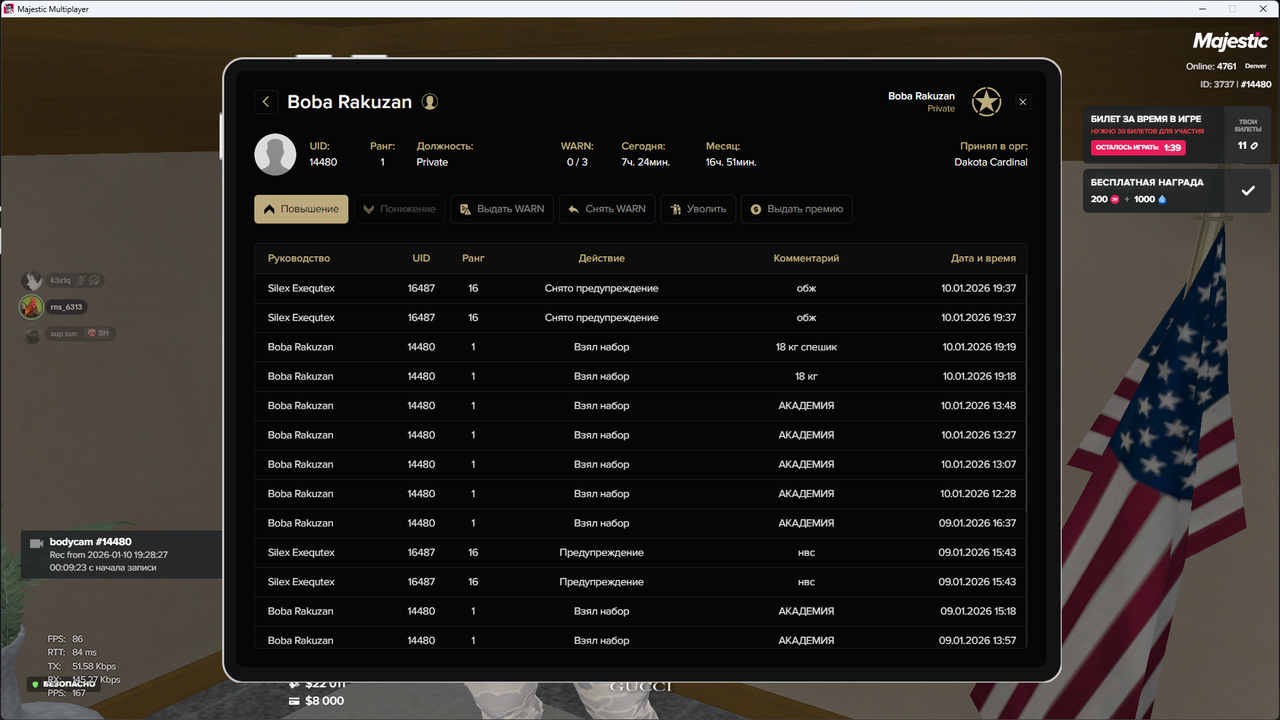Click the Denver server label

[1255, 66]
